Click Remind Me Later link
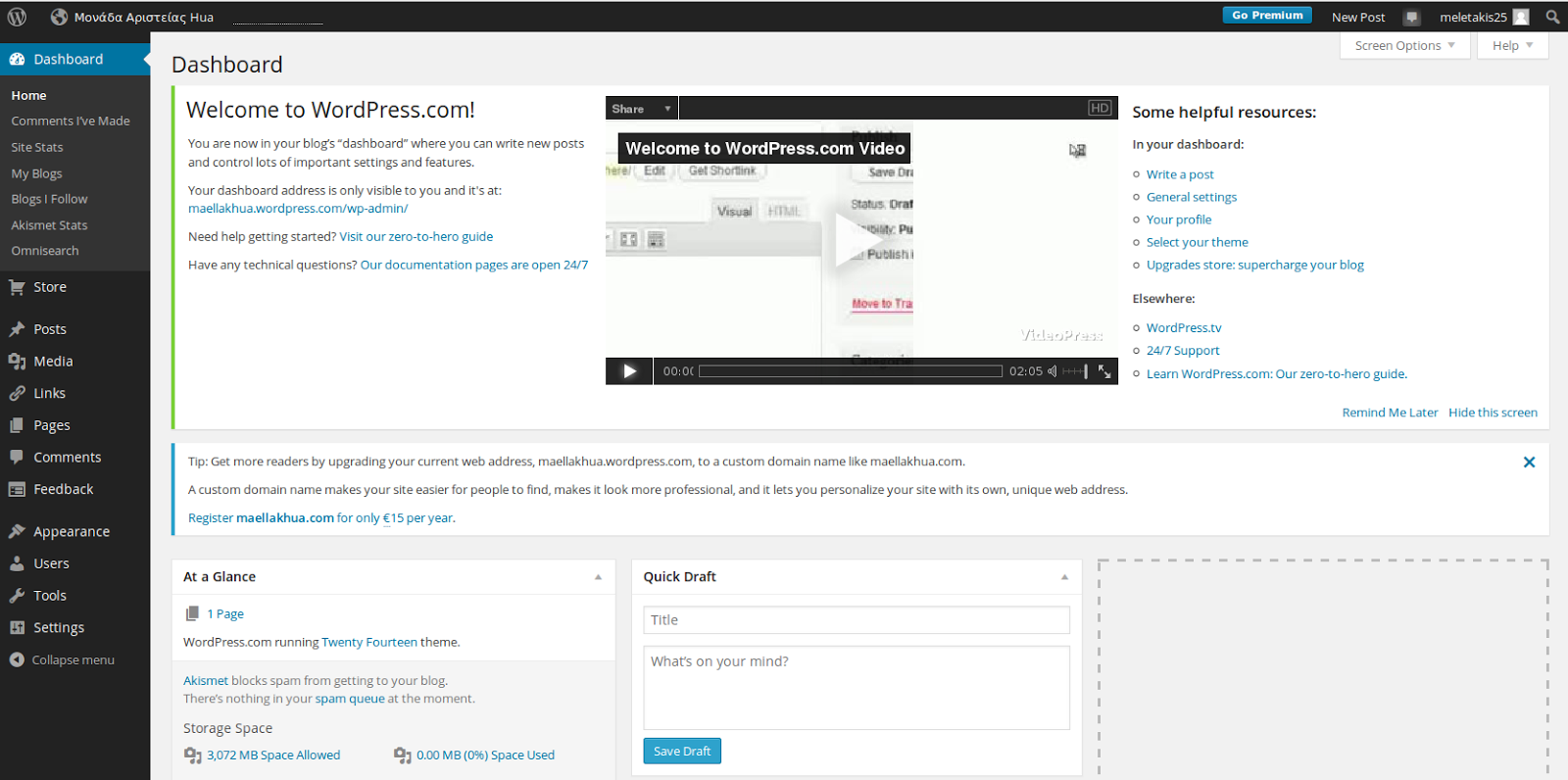 pyautogui.click(x=1390, y=413)
